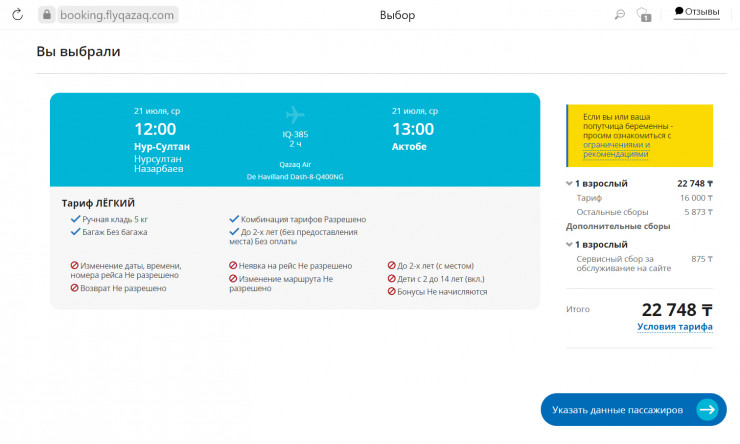Screen dimensions: 740x444
Task: Click the address bar padlock icon
Action: (x=45, y=15)
